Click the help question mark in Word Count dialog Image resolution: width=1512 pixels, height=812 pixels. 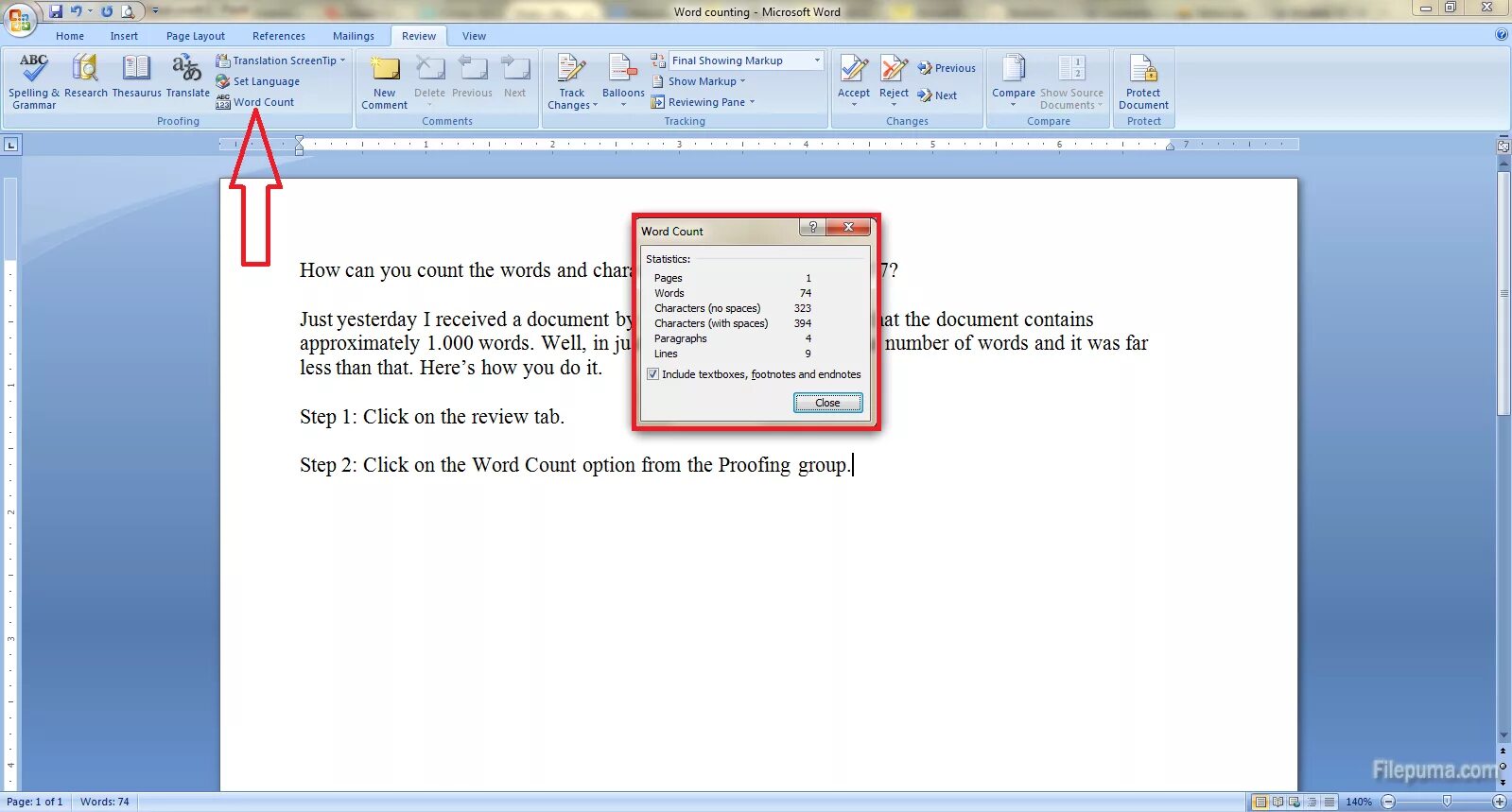click(x=812, y=227)
